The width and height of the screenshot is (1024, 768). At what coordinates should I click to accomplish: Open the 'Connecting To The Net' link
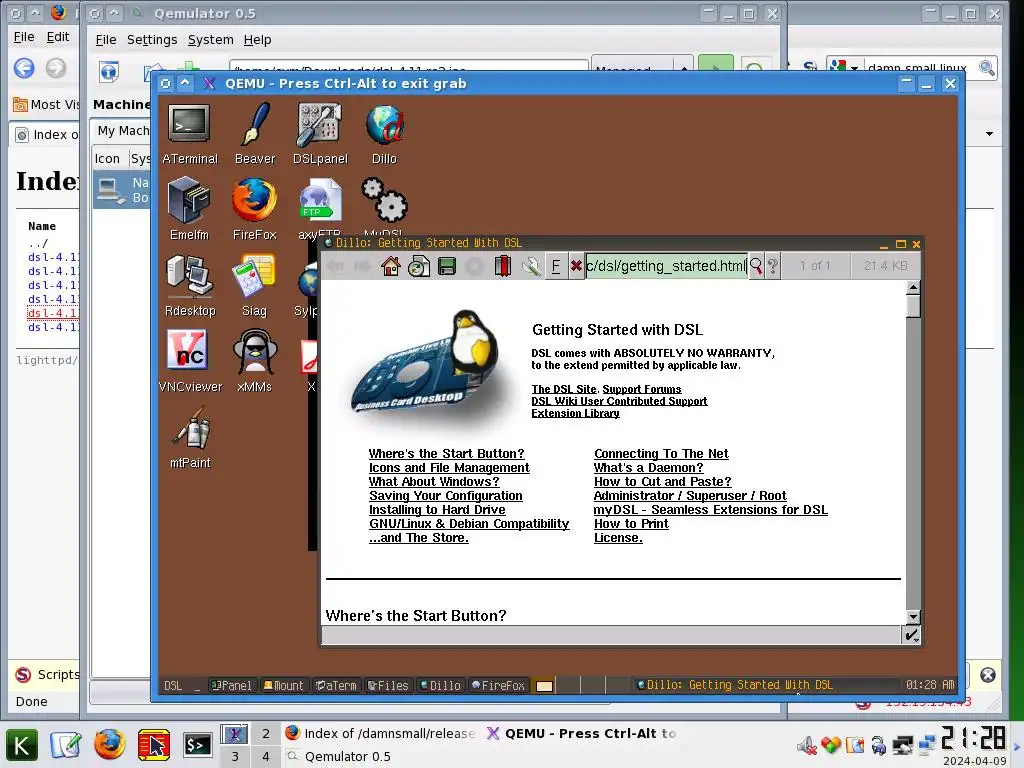661,453
